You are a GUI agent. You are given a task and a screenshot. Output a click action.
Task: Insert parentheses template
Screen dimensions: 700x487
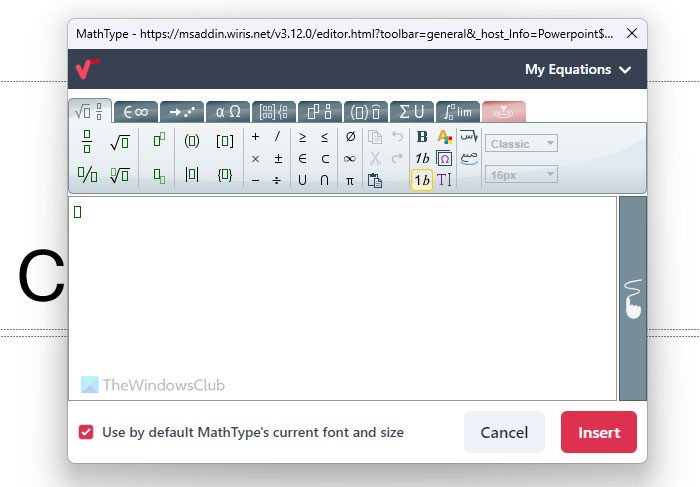point(192,141)
